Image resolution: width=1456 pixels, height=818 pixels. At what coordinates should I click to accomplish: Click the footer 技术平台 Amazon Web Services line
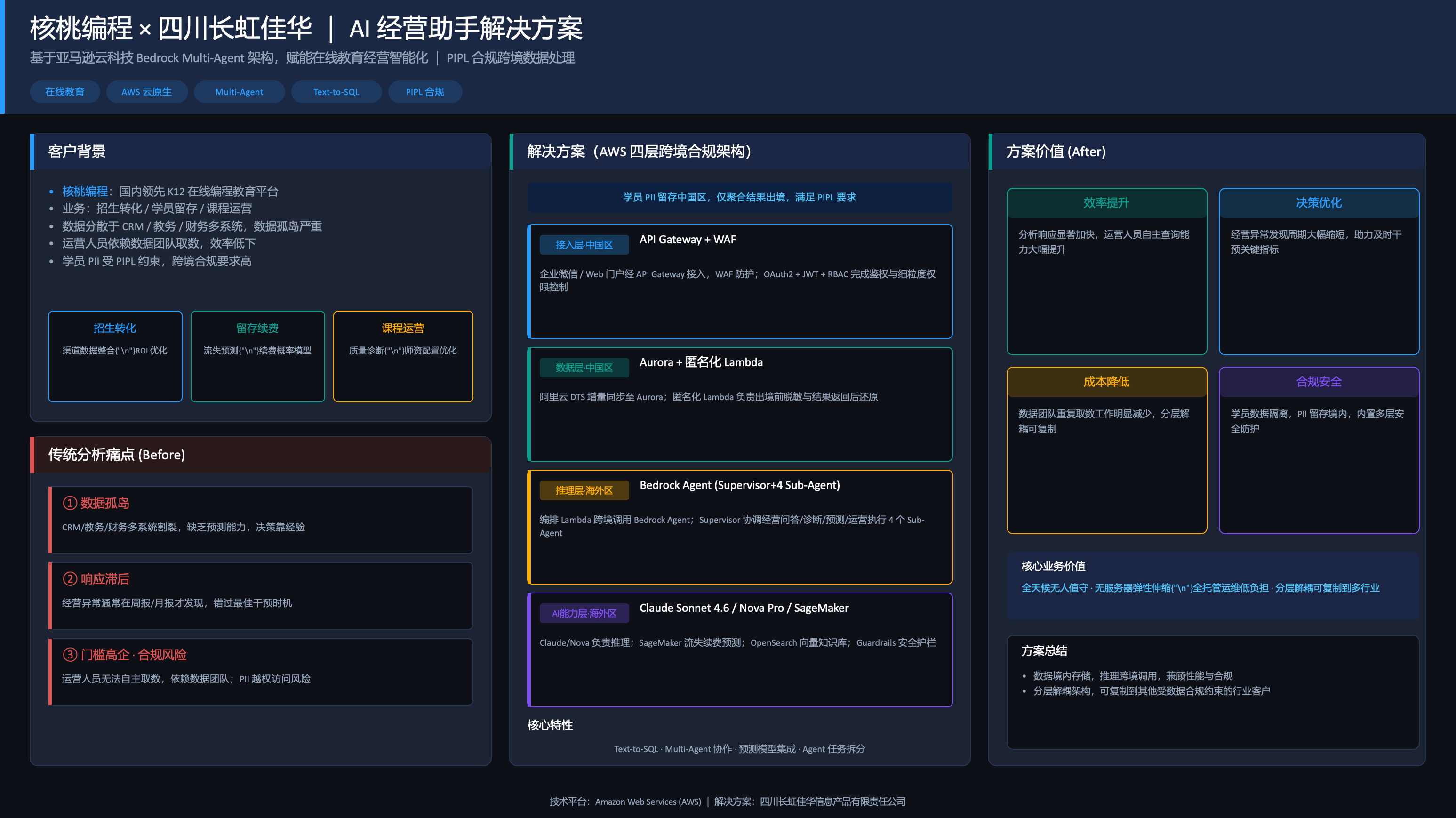coord(728,802)
